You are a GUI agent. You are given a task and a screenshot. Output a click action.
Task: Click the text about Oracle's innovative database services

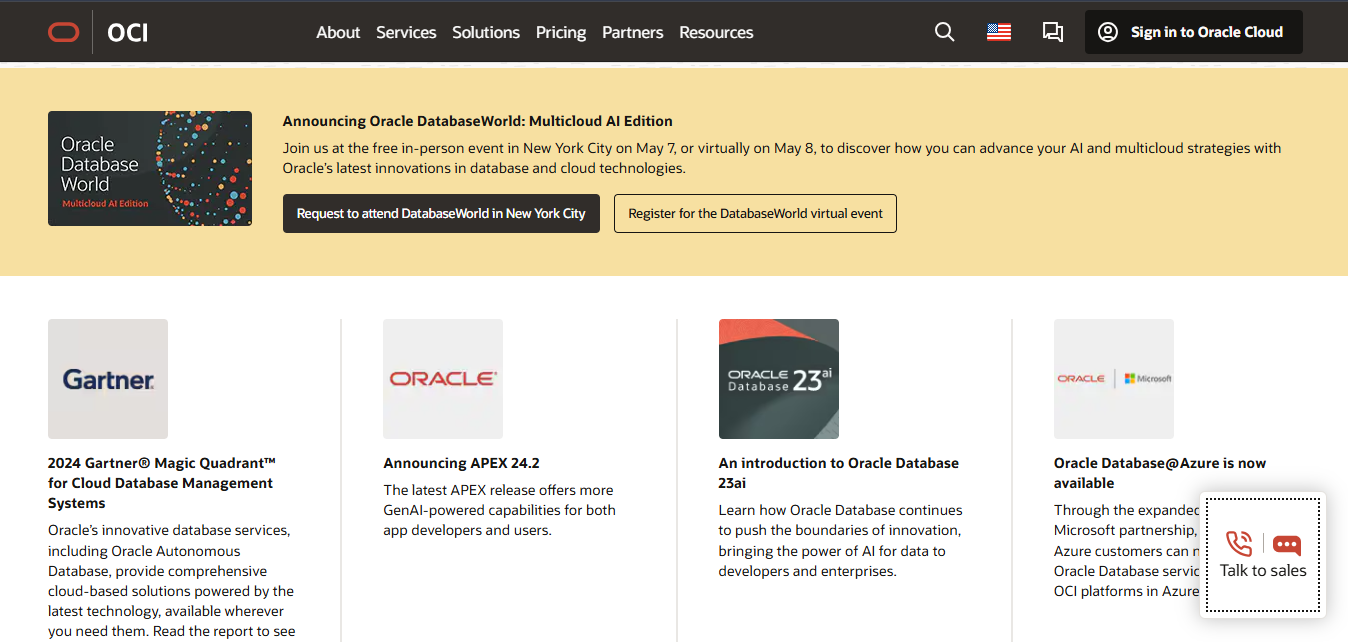171,580
